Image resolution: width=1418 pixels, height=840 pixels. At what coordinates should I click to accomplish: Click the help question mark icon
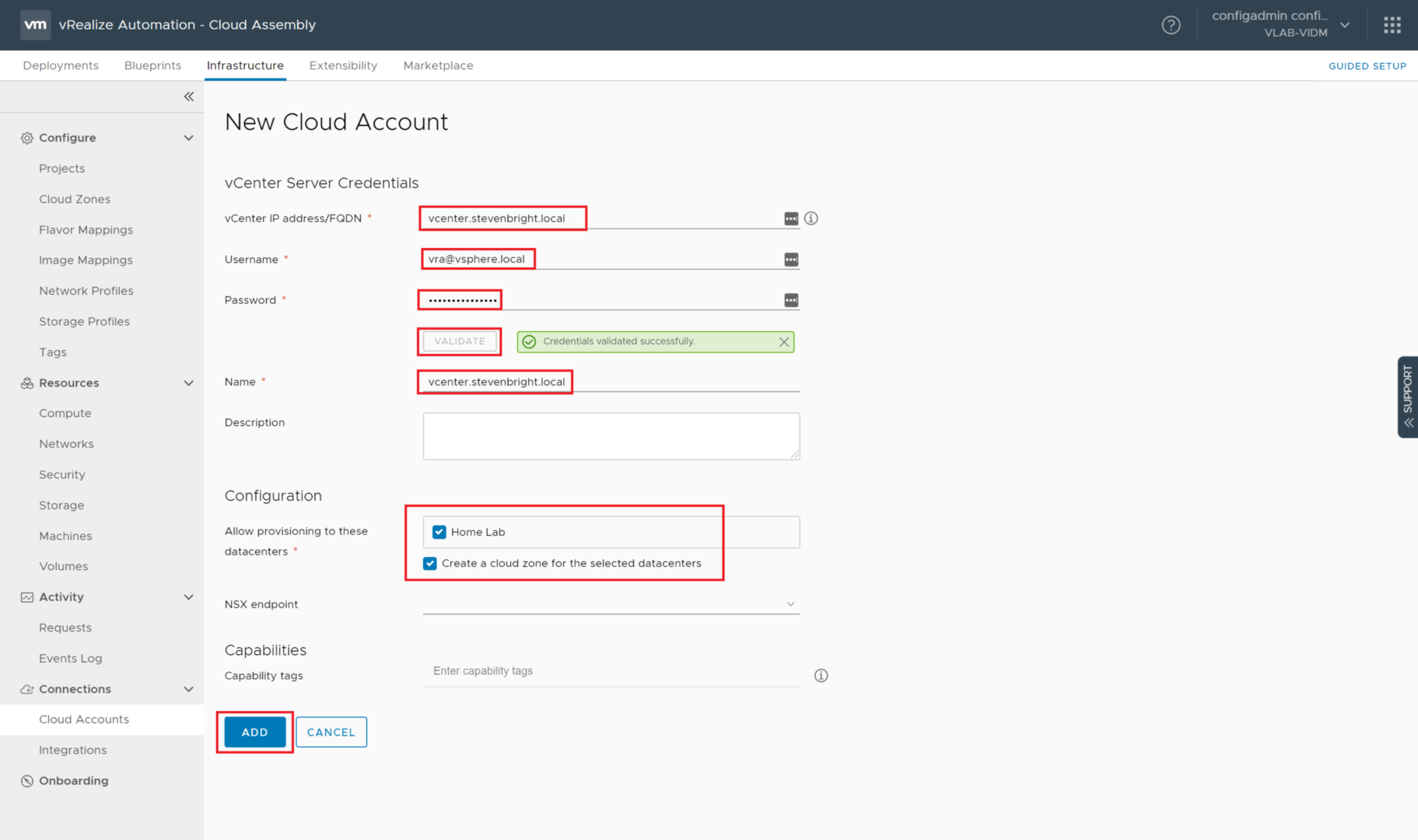(1171, 25)
